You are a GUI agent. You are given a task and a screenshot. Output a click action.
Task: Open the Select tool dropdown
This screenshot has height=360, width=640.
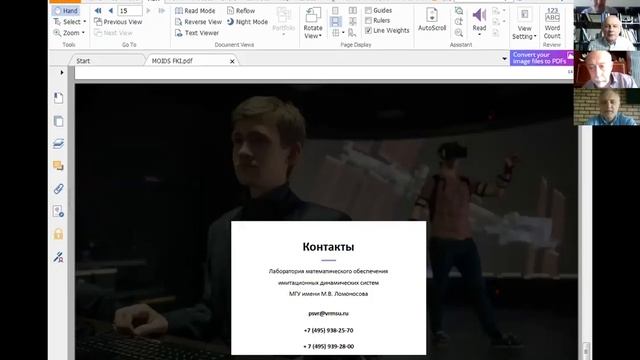[x=84, y=22]
